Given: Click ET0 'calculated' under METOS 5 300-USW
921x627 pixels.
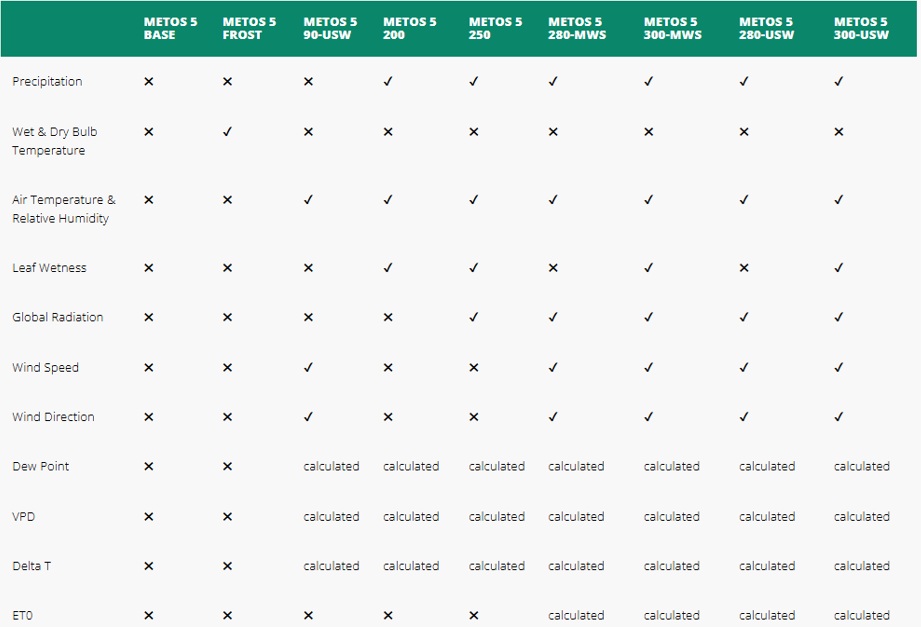Looking at the screenshot, I should tap(862, 615).
